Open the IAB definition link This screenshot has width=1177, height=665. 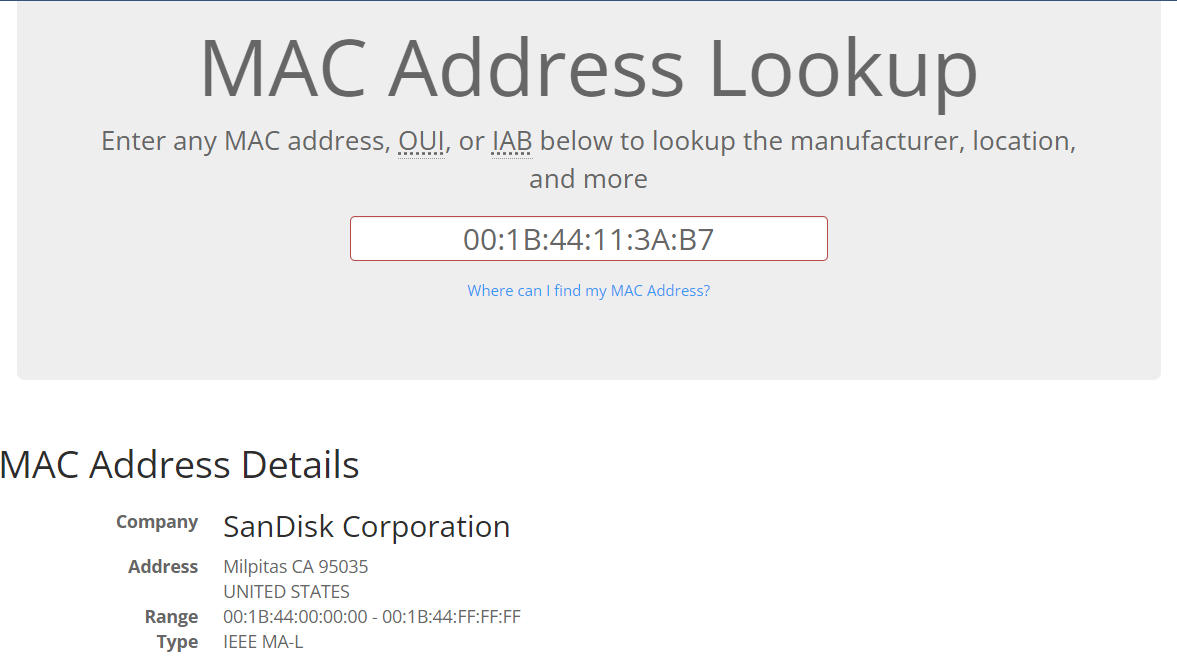pyautogui.click(x=510, y=140)
